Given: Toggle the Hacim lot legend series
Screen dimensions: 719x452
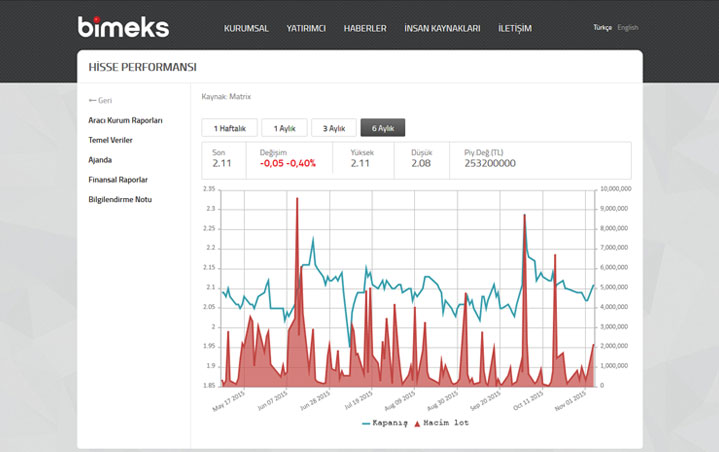Looking at the screenshot, I should point(442,423).
